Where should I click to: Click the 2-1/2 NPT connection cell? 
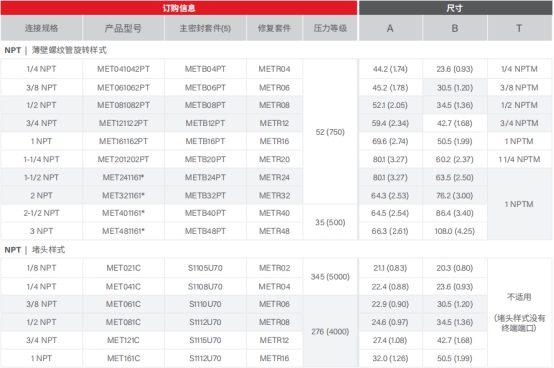click(42, 213)
